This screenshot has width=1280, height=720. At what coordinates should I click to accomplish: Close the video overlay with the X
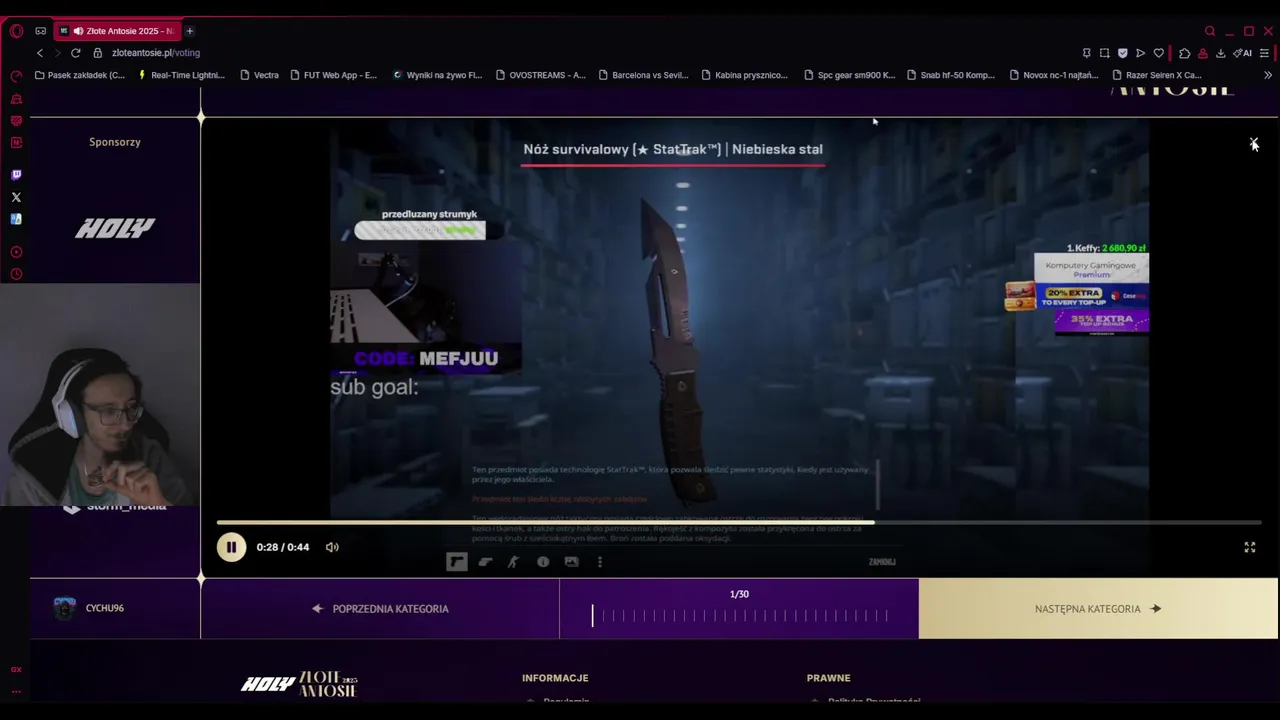pyautogui.click(x=1254, y=144)
